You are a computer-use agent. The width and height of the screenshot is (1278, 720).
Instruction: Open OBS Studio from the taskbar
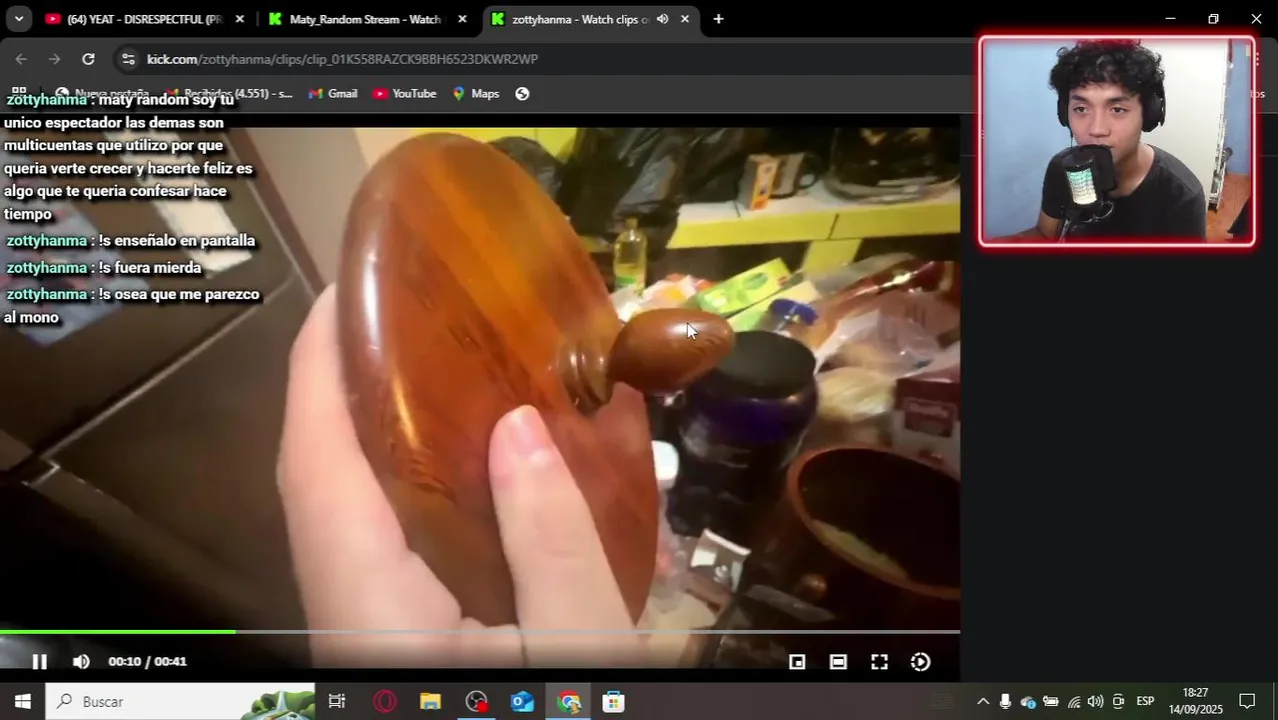click(x=477, y=701)
